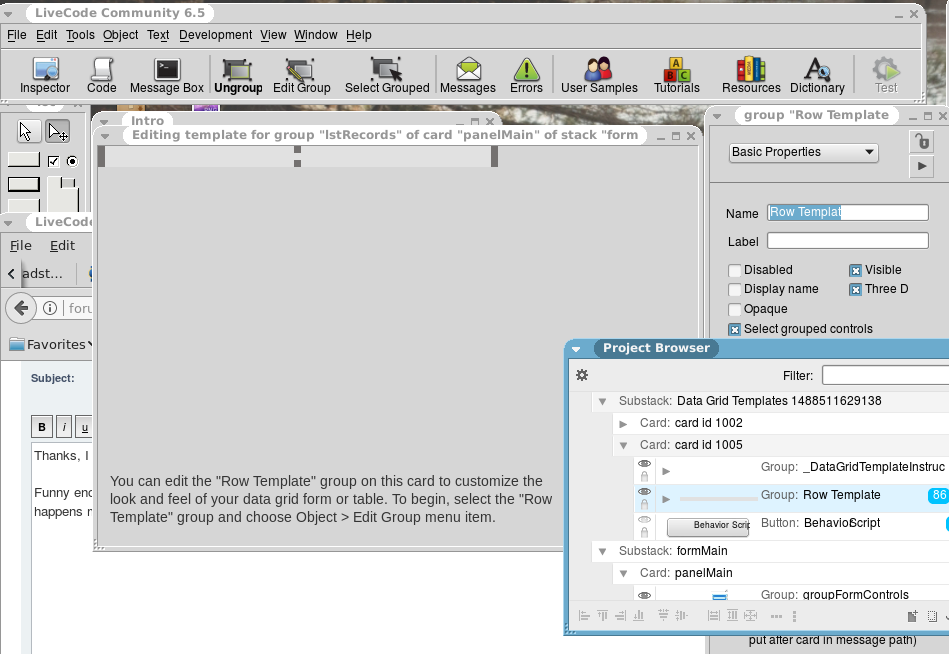Click the Code toolbar icon
Viewport: 949px width, 654px height.
click(x=101, y=75)
